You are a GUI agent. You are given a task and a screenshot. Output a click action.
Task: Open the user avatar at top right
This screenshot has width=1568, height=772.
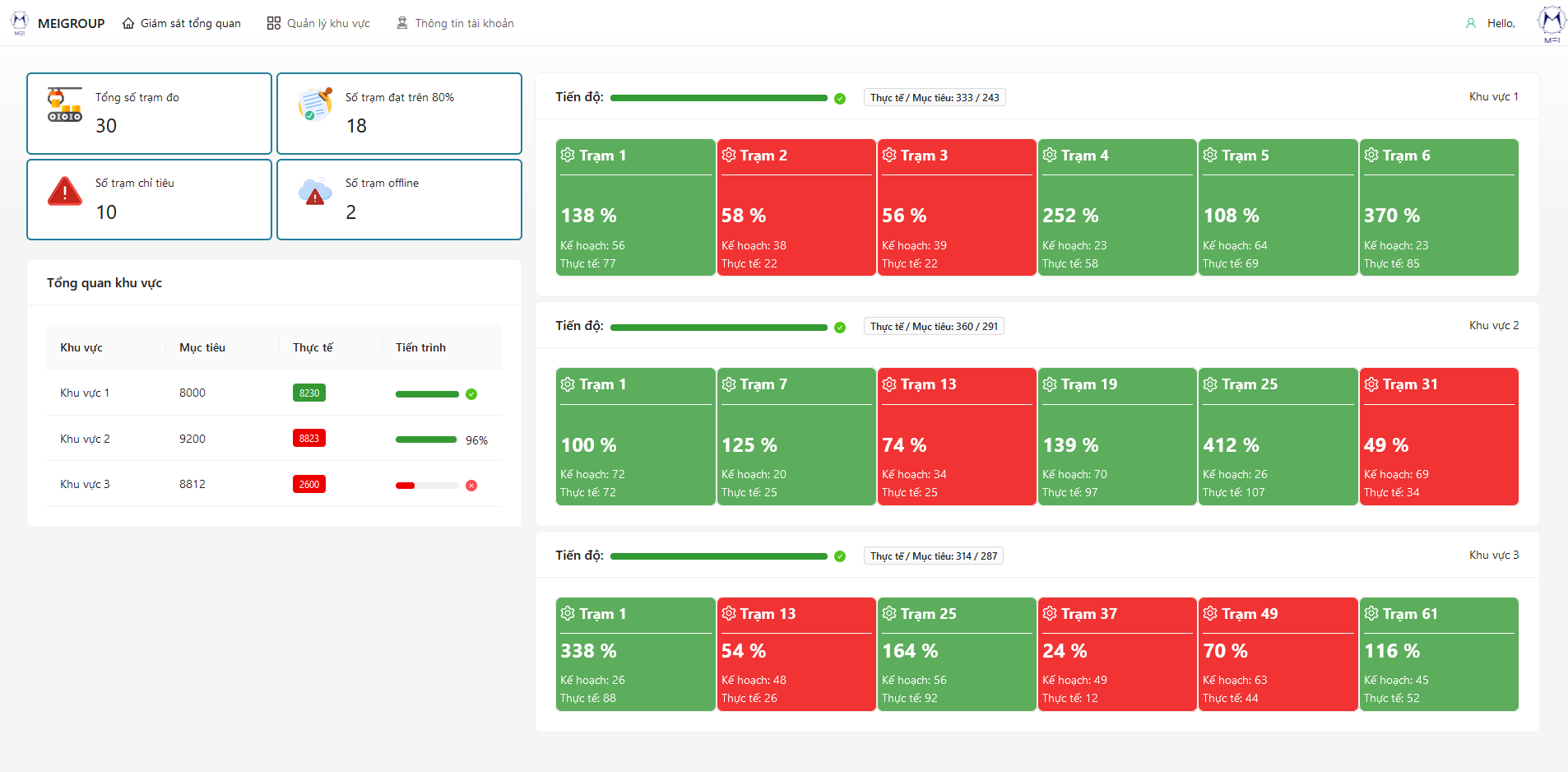[1552, 23]
